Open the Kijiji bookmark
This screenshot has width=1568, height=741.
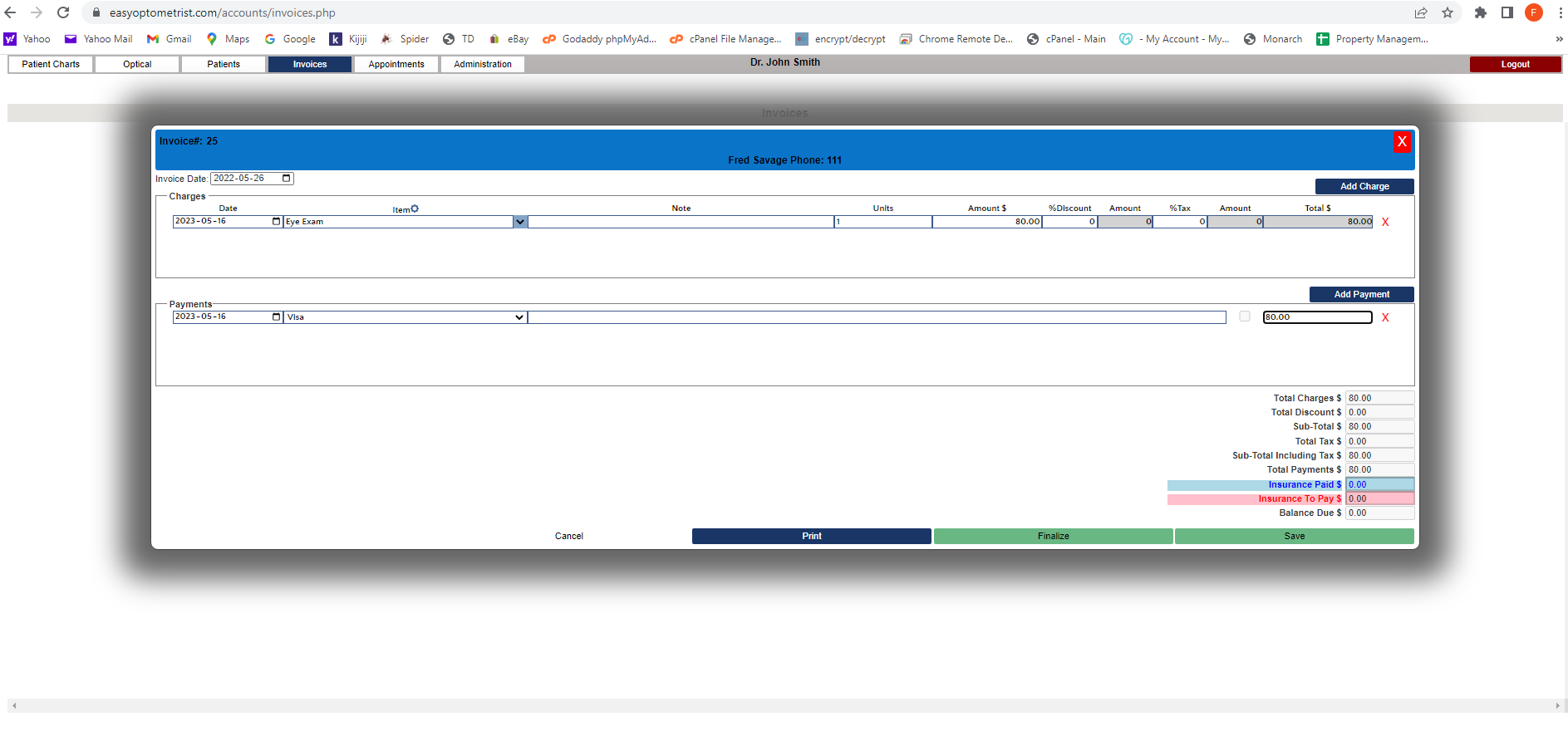coord(348,39)
